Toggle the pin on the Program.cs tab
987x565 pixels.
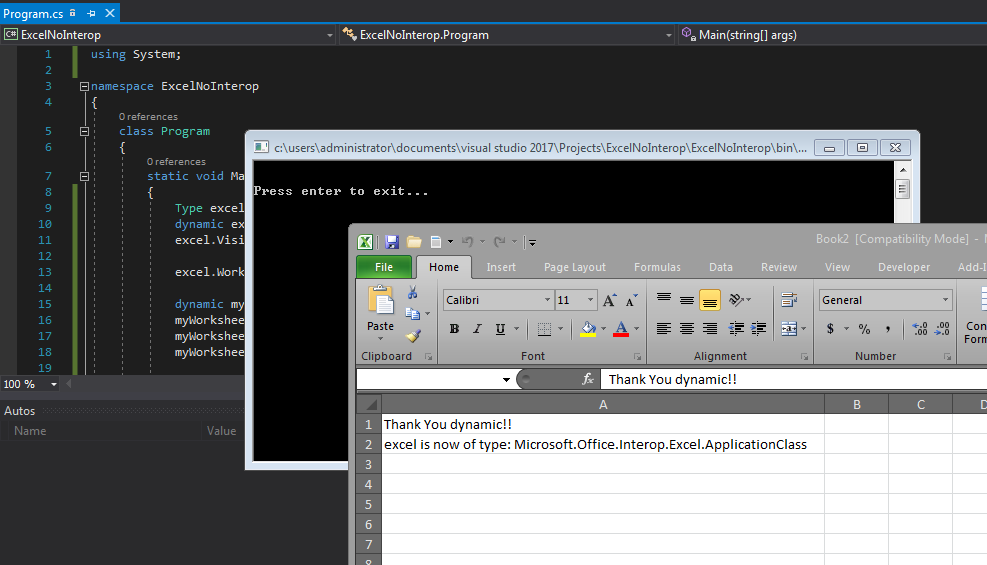click(x=91, y=13)
